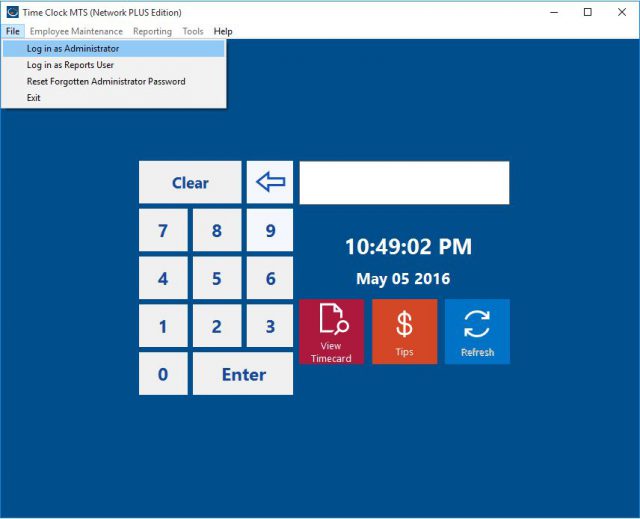Click the Enter keypad button
The width and height of the screenshot is (640, 519).
pos(243,374)
